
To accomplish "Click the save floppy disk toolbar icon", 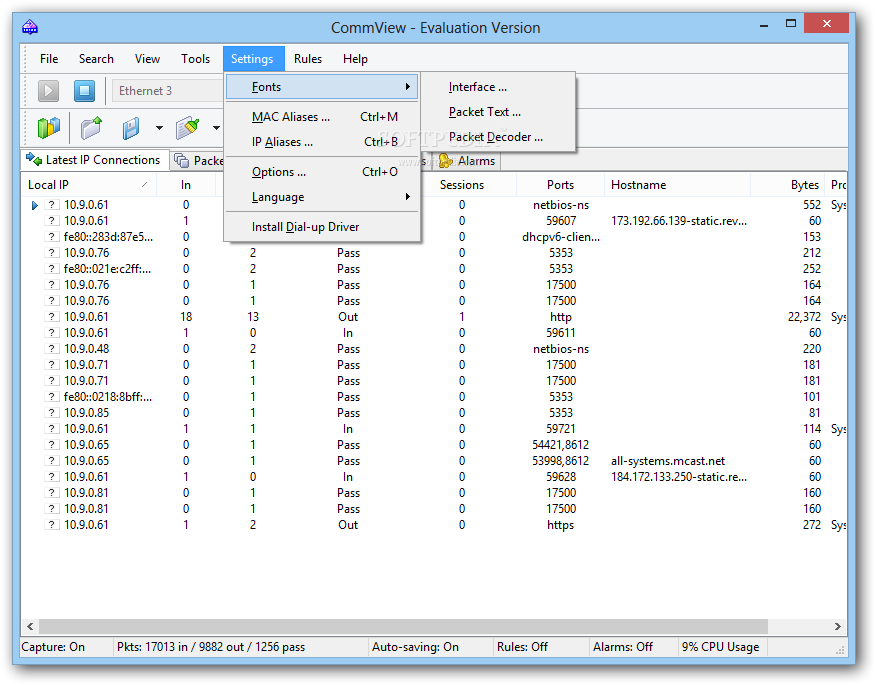I will tap(131, 128).
